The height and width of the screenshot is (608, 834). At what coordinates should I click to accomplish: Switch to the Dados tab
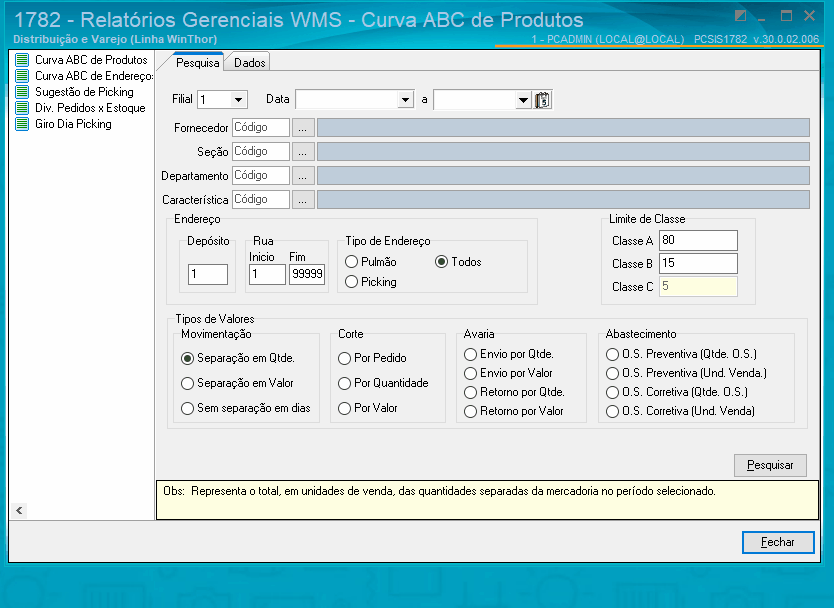(x=249, y=63)
